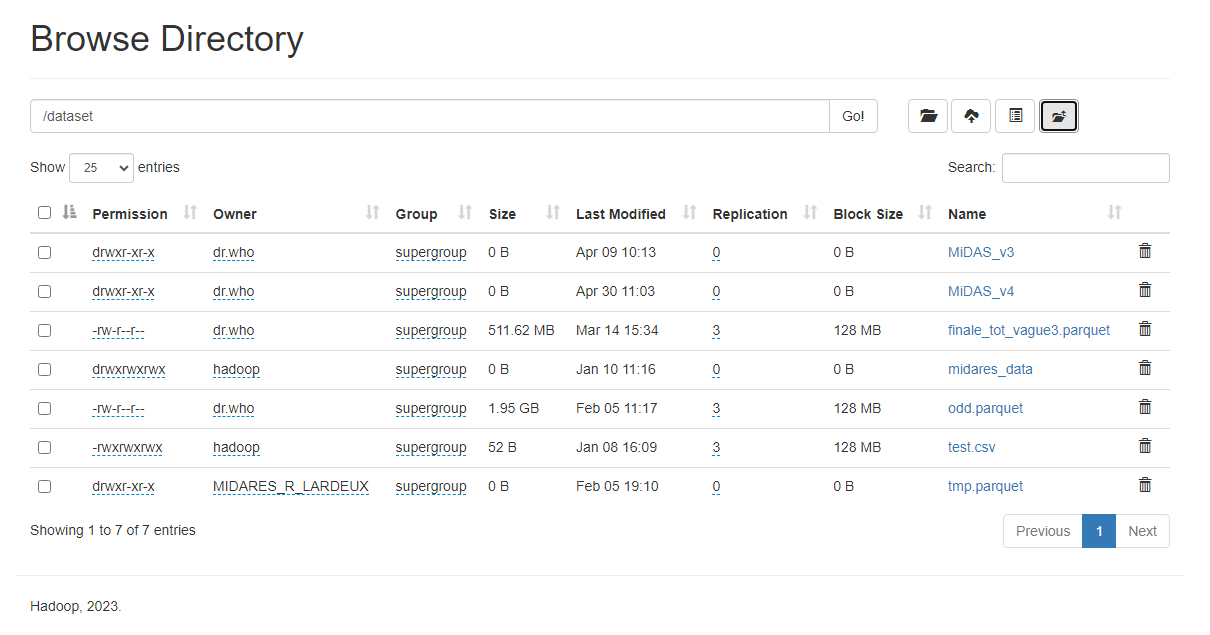Toggle the select-all checkbox in header
Screen dimensions: 1210x635
[44, 213]
